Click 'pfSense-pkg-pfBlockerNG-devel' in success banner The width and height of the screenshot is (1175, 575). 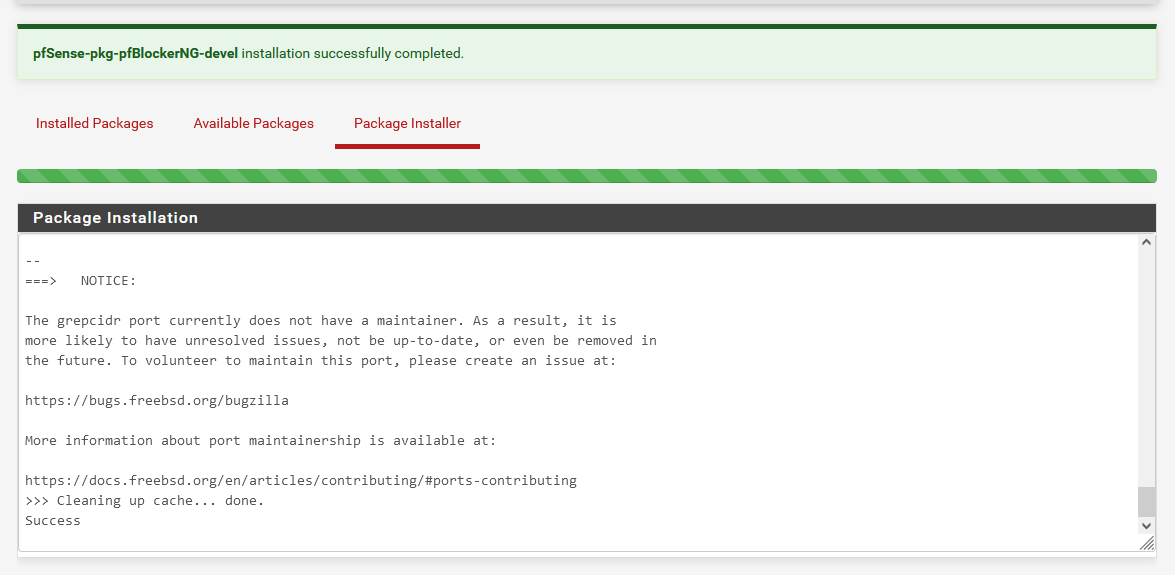(136, 54)
